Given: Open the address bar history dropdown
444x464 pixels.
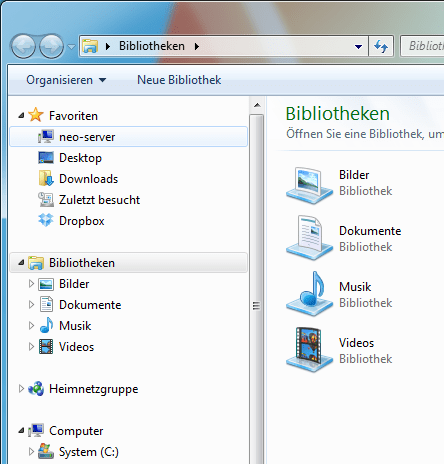Looking at the screenshot, I should (x=358, y=47).
